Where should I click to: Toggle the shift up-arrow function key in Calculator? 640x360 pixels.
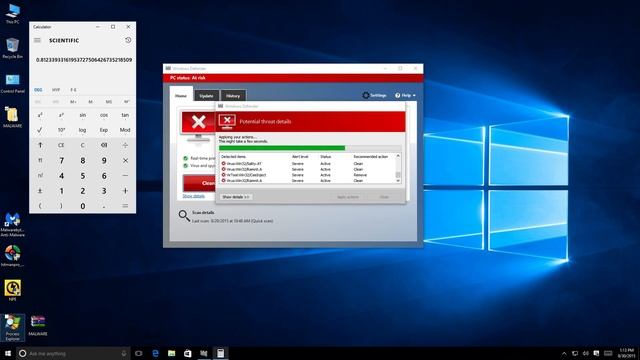click(40, 145)
